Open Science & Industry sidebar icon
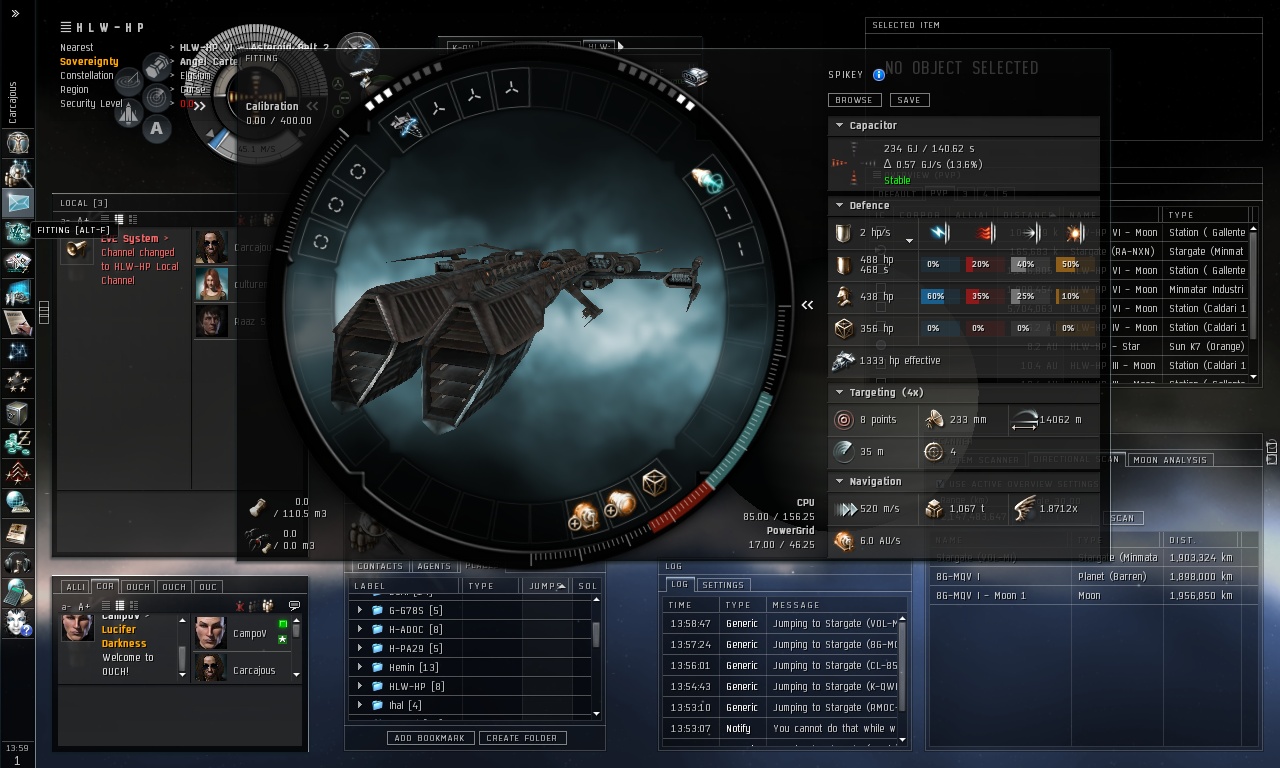1280x768 pixels. [18, 293]
